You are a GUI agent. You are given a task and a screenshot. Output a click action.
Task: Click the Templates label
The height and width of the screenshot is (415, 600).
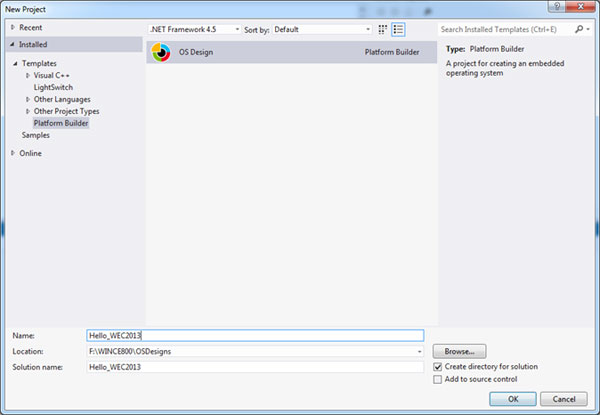39,63
